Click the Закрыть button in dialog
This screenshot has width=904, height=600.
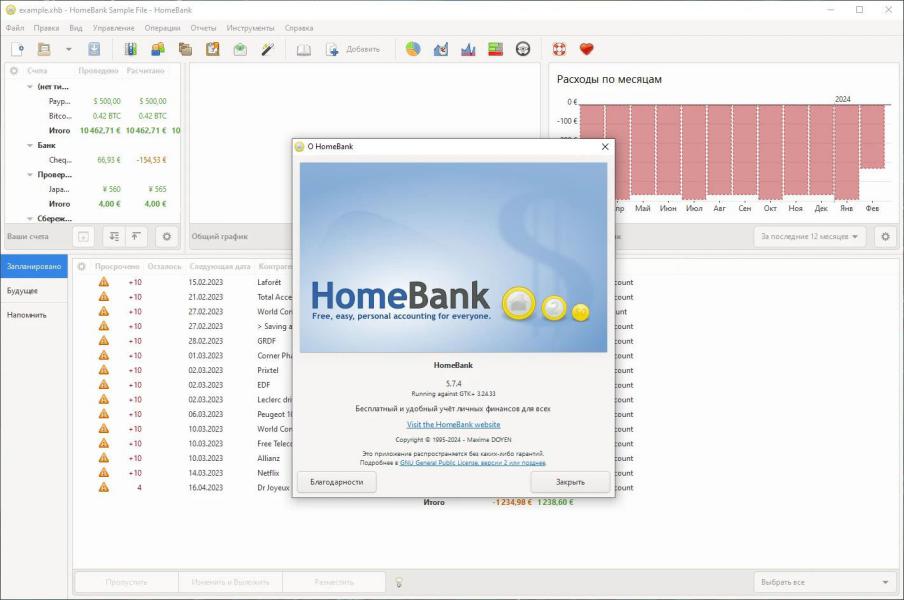tap(570, 482)
